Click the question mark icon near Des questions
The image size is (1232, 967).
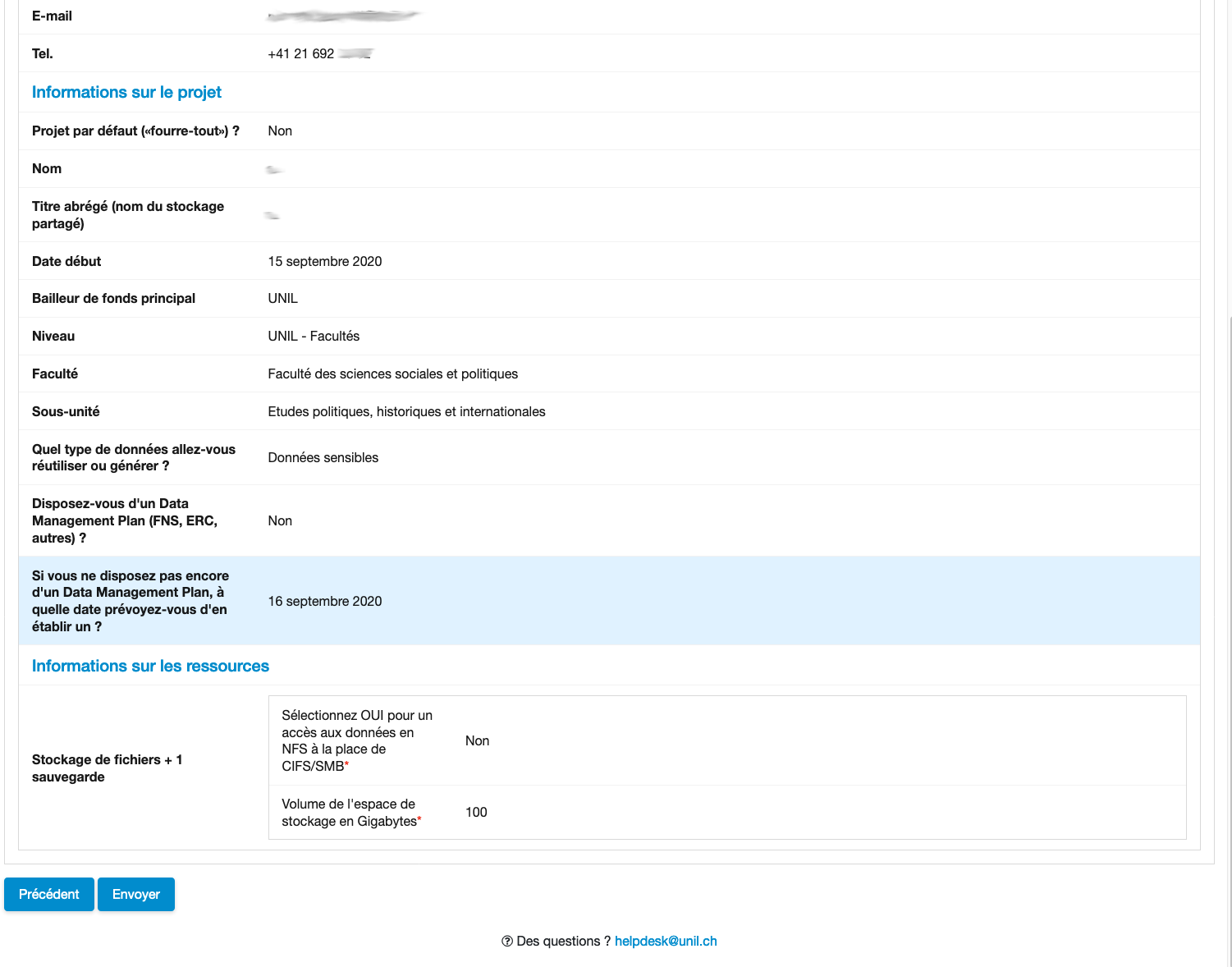(507, 941)
